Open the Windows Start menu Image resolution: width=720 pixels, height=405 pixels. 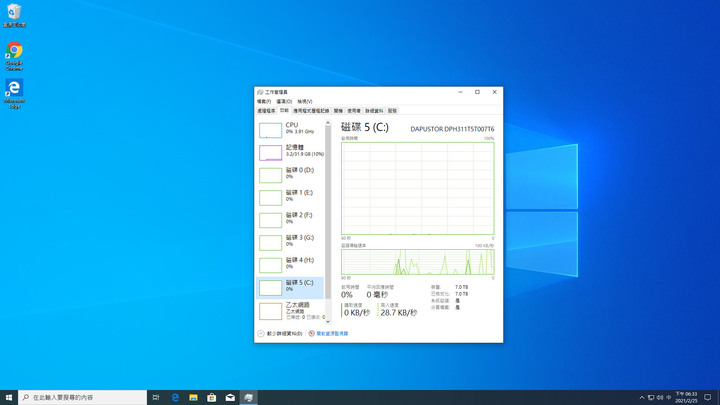tap(9, 397)
